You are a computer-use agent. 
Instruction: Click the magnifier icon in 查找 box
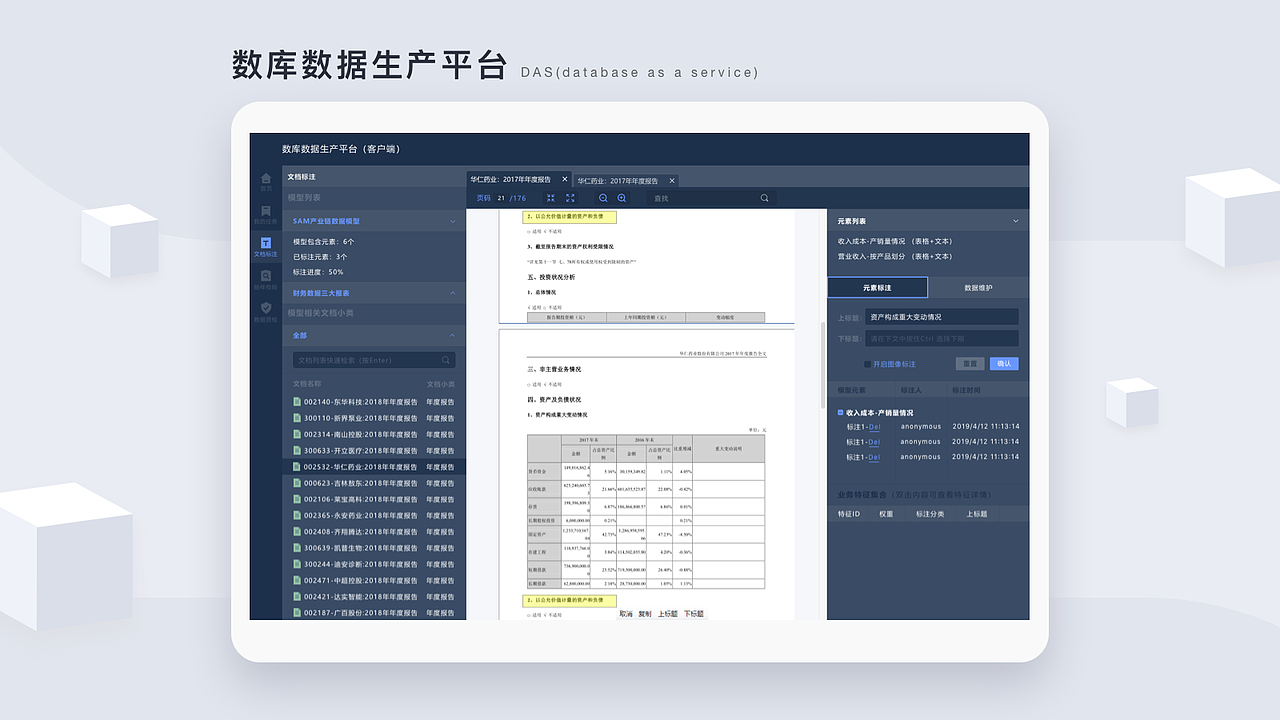[x=765, y=198]
